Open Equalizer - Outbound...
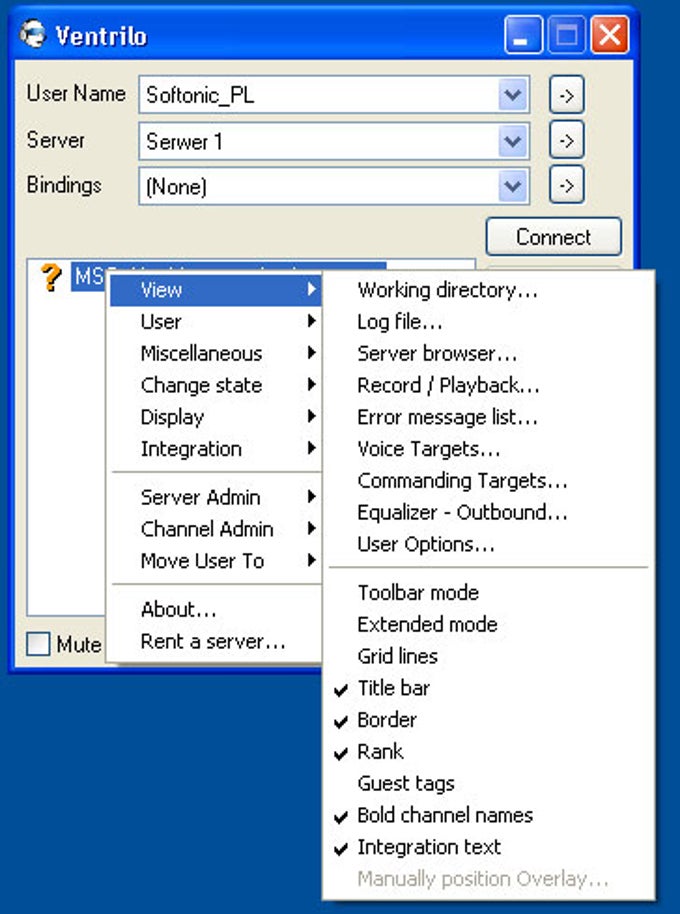This screenshot has width=680, height=914. click(x=488, y=512)
